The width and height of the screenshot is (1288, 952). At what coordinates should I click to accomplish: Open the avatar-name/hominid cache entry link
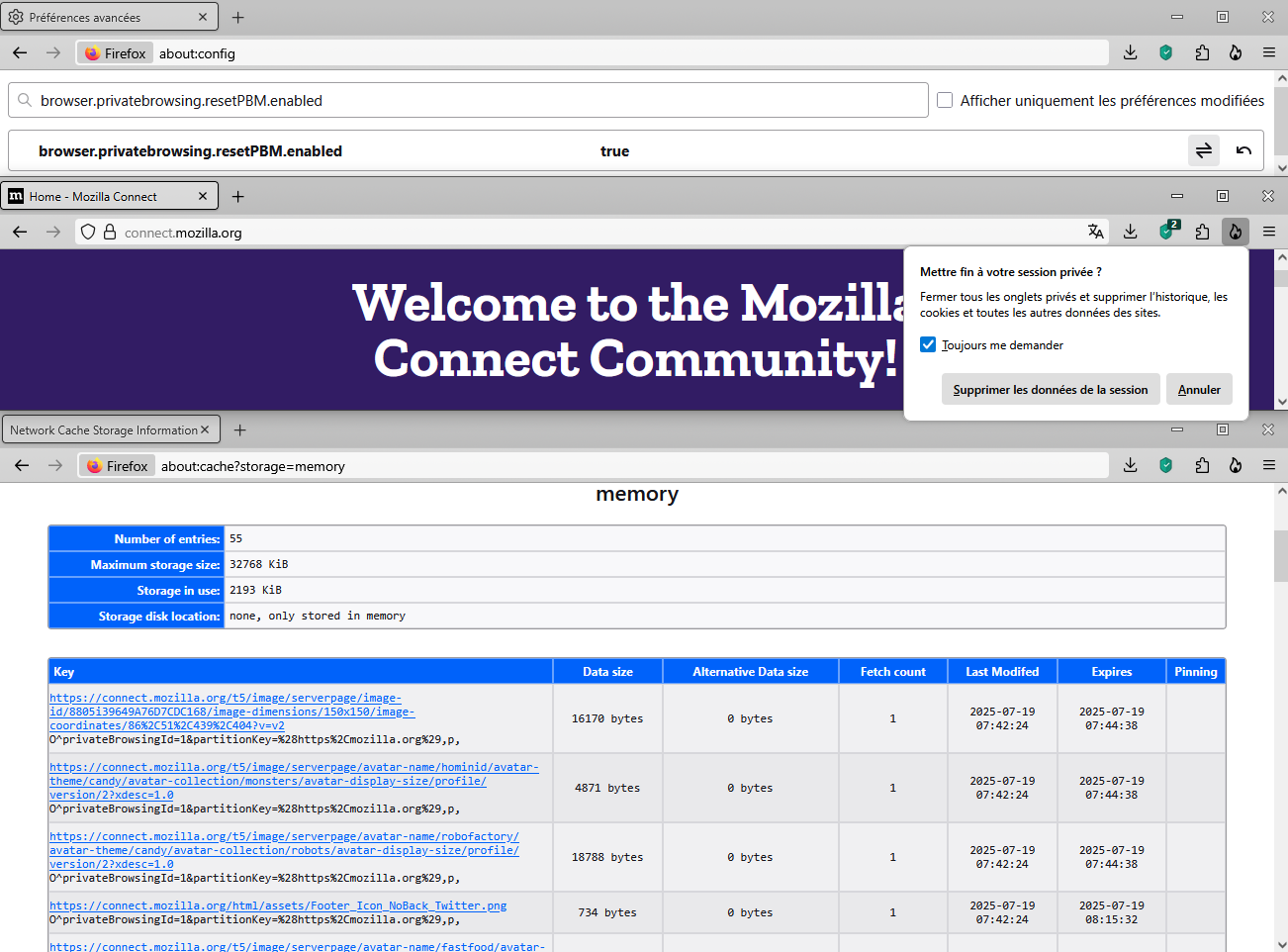click(x=294, y=781)
